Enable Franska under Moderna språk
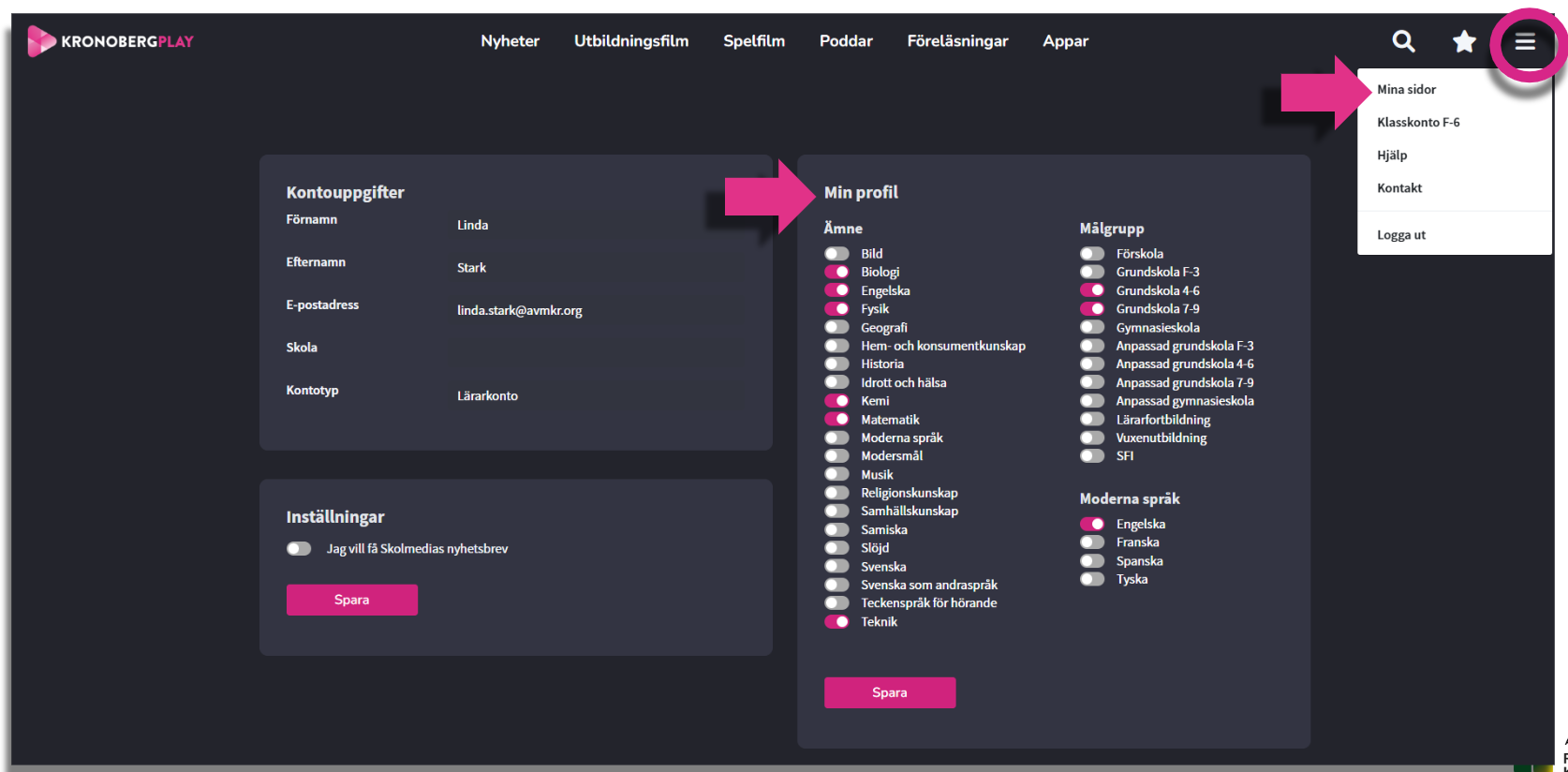 point(1092,542)
